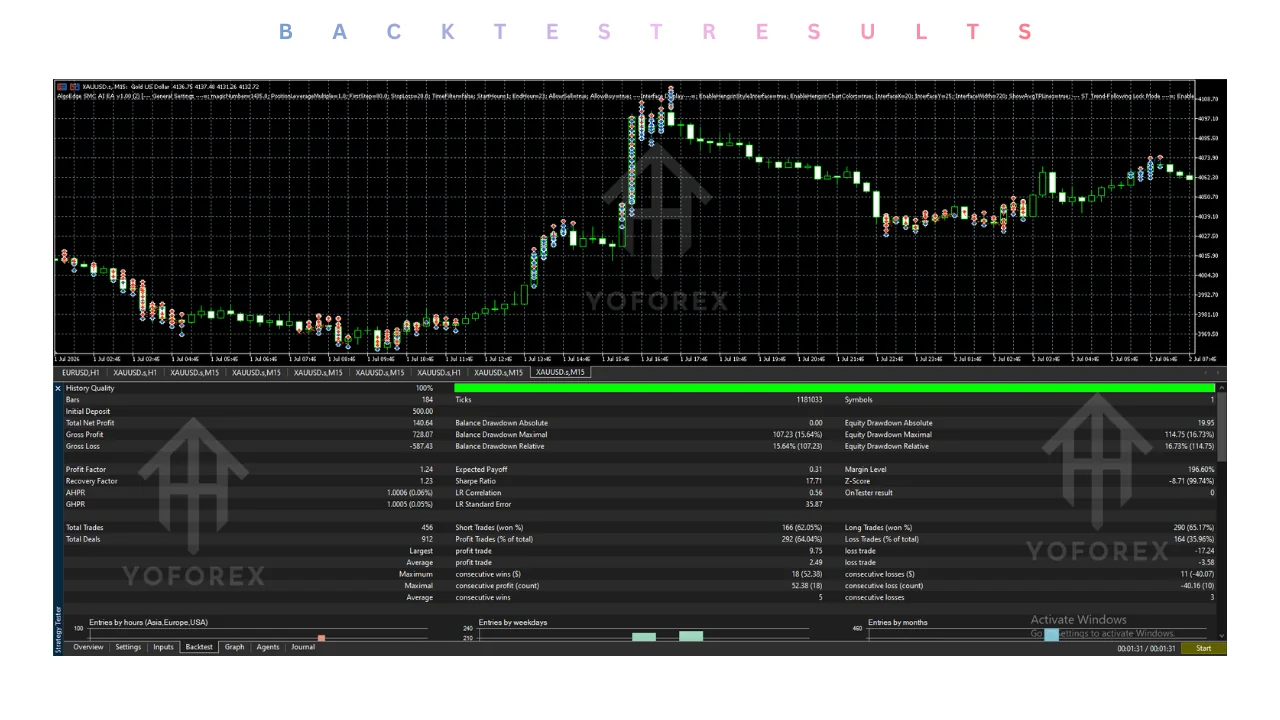Click the Entries by months chart label
This screenshot has width=1280, height=720.
897,622
